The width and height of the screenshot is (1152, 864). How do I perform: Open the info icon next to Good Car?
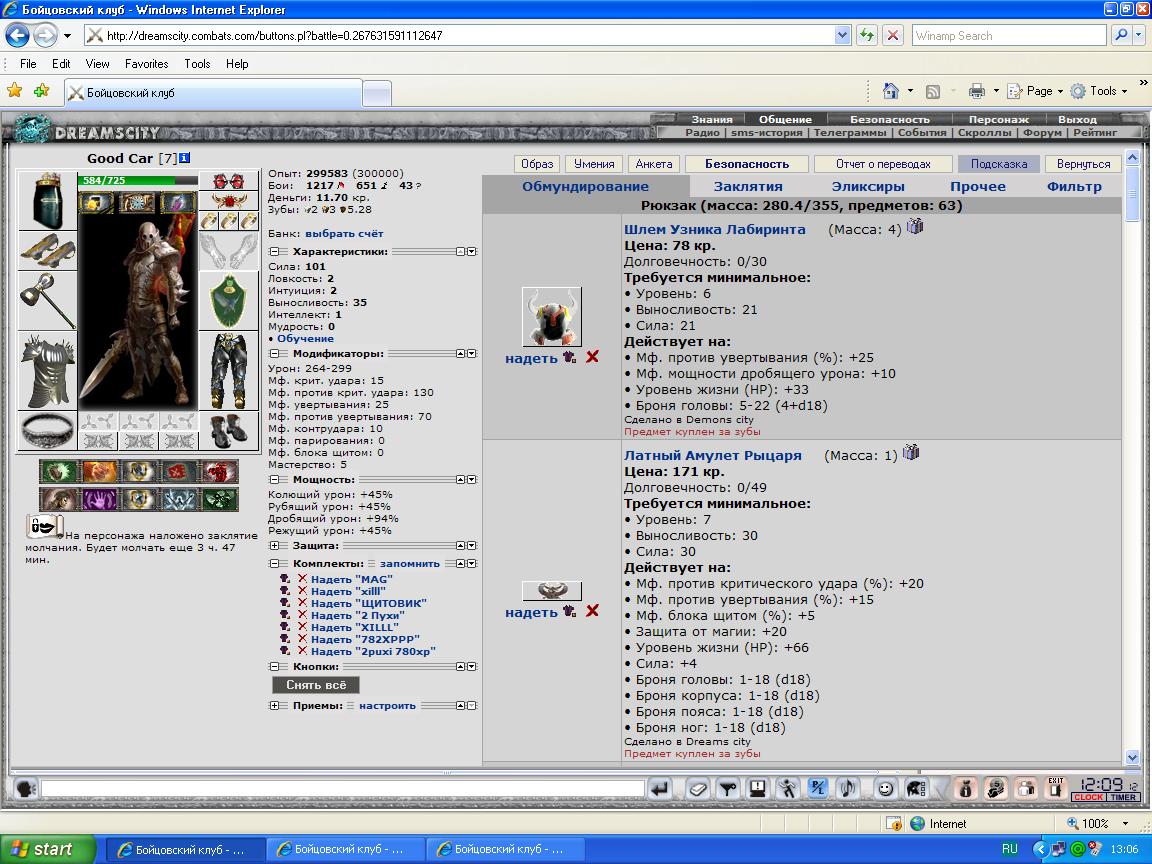[x=184, y=158]
